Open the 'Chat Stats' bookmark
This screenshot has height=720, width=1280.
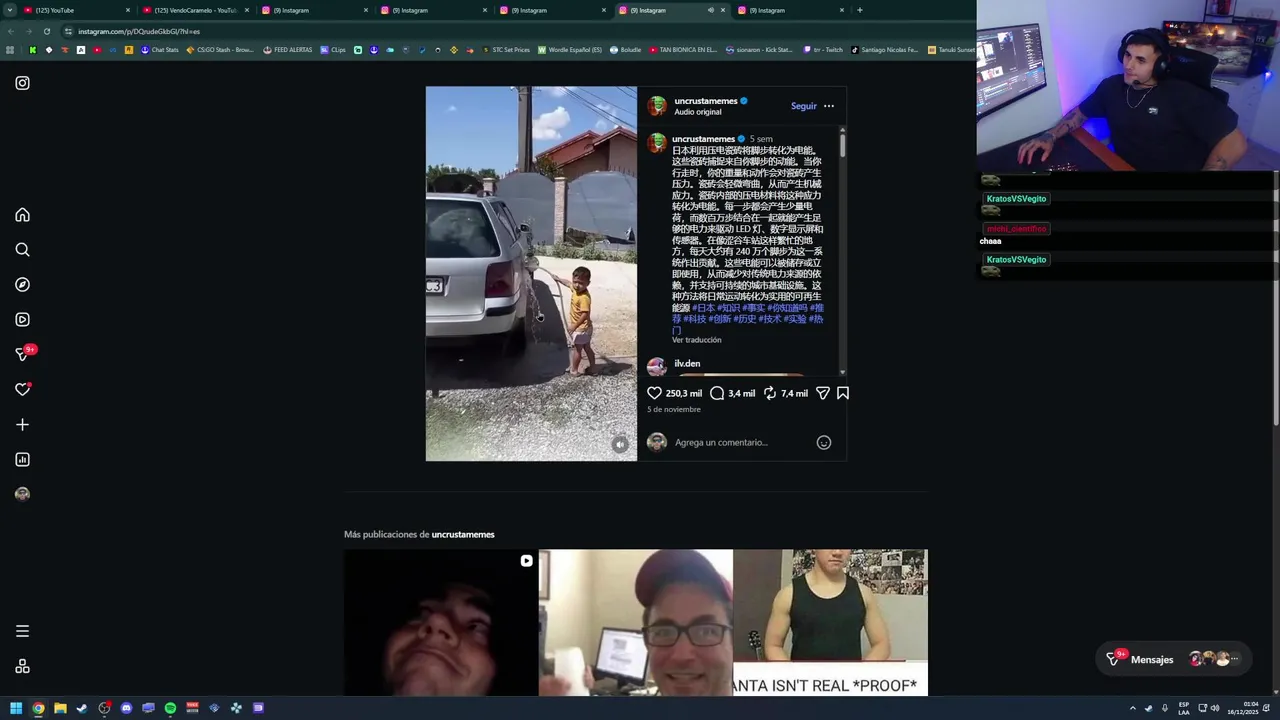159,49
